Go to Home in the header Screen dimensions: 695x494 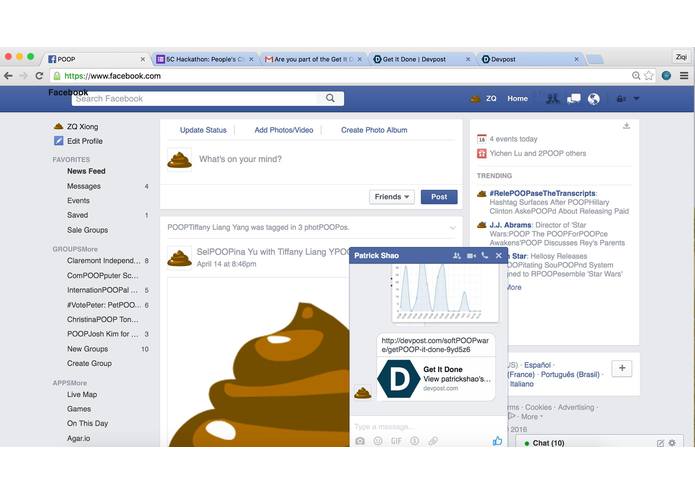click(x=517, y=98)
